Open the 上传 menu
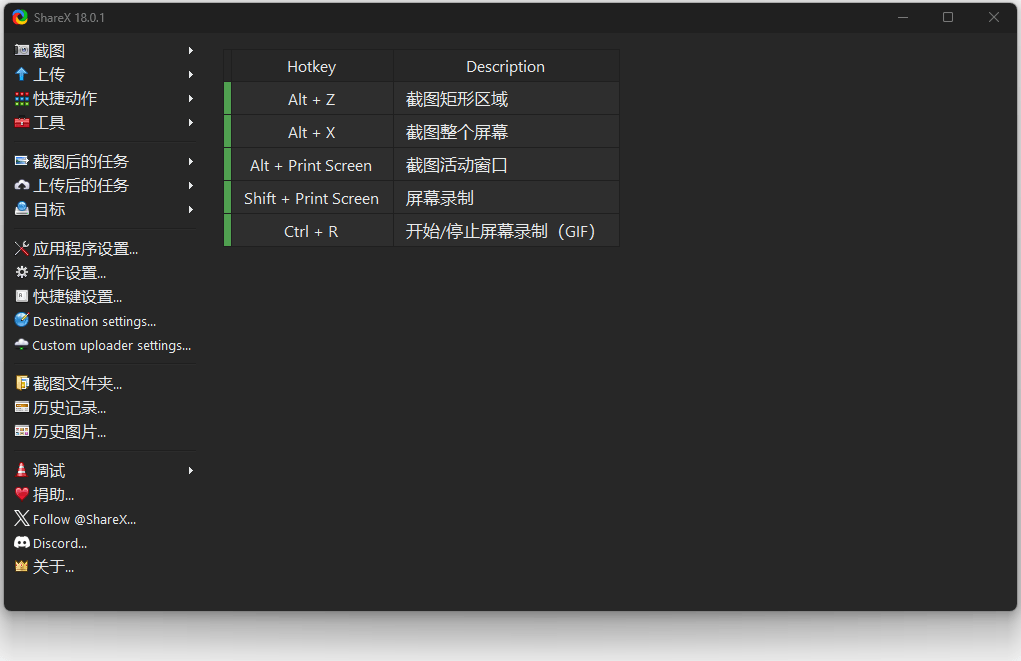 point(104,75)
